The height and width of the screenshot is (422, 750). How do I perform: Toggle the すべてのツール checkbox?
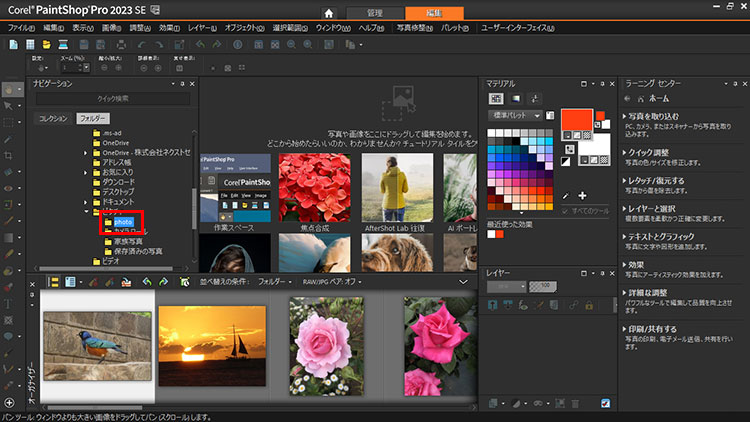[x=566, y=211]
